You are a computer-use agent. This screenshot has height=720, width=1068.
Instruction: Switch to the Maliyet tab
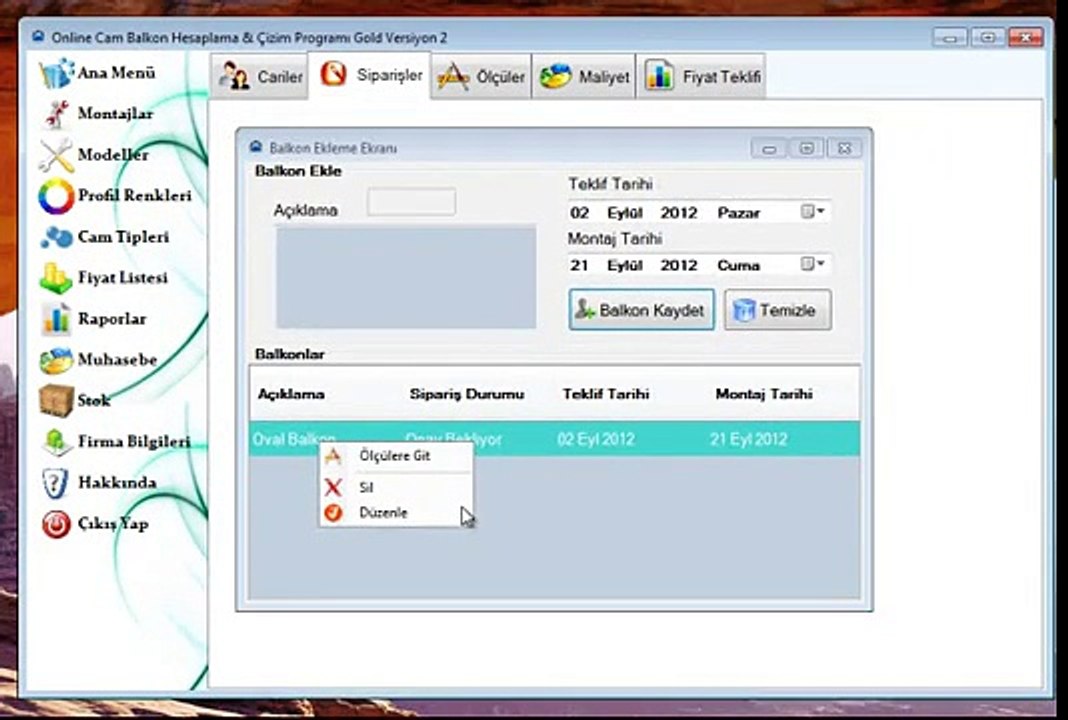[584, 76]
